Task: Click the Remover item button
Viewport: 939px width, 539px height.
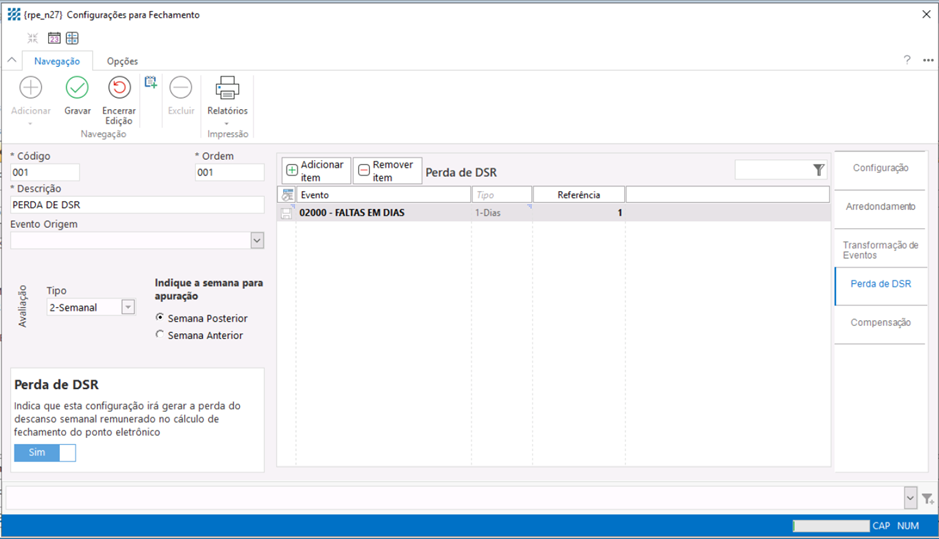Action: point(387,171)
